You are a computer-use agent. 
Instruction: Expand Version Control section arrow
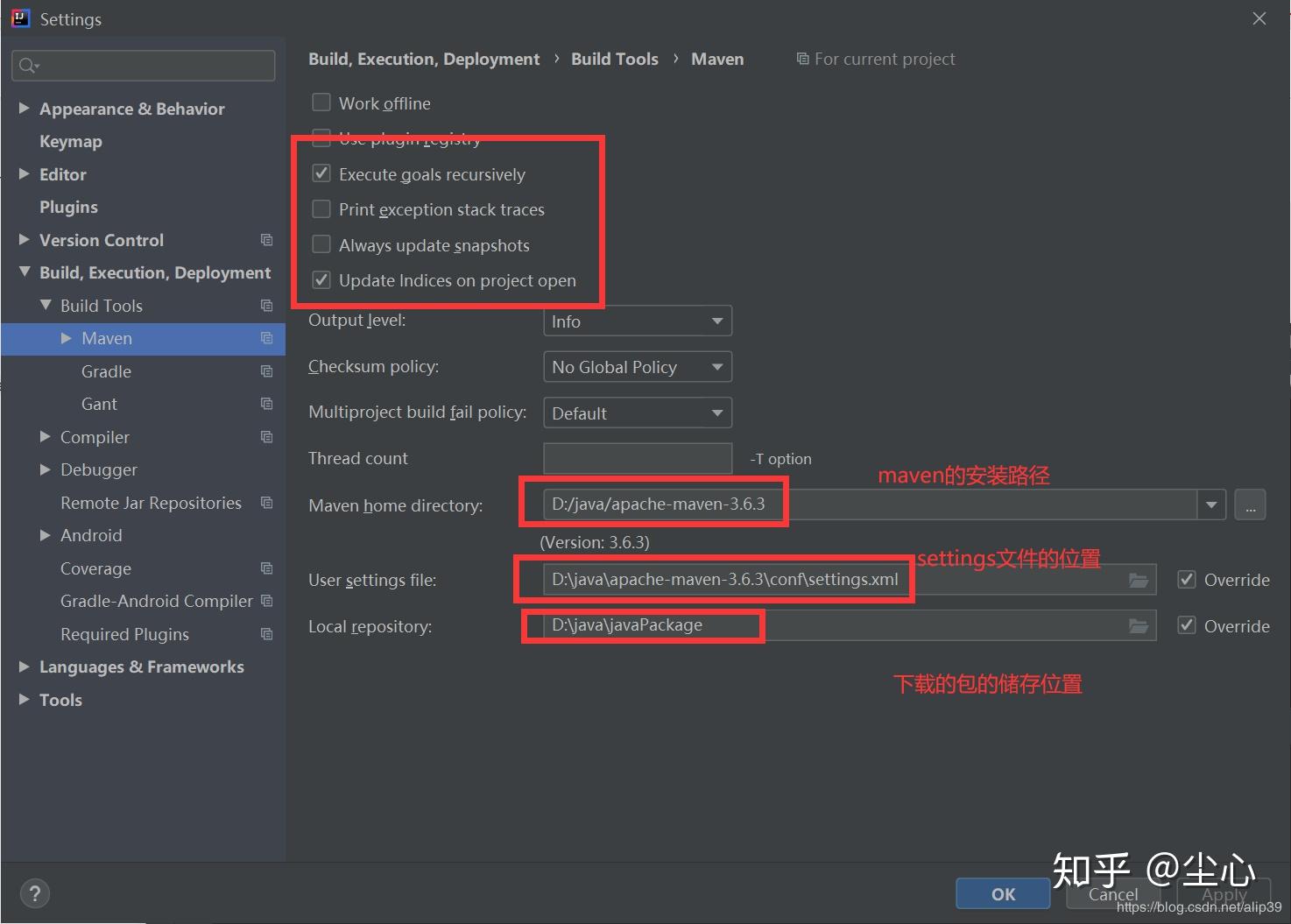point(25,240)
